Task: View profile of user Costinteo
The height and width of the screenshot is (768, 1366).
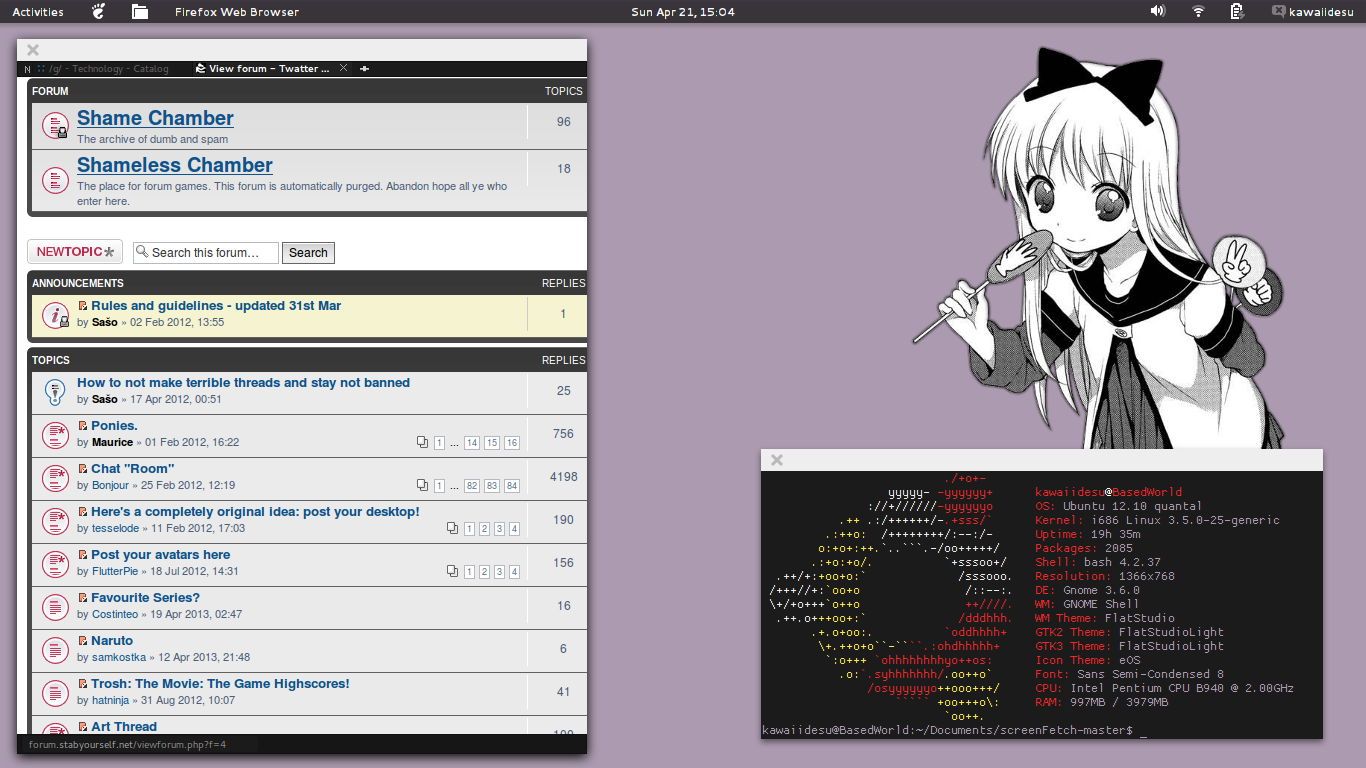Action: 115,615
